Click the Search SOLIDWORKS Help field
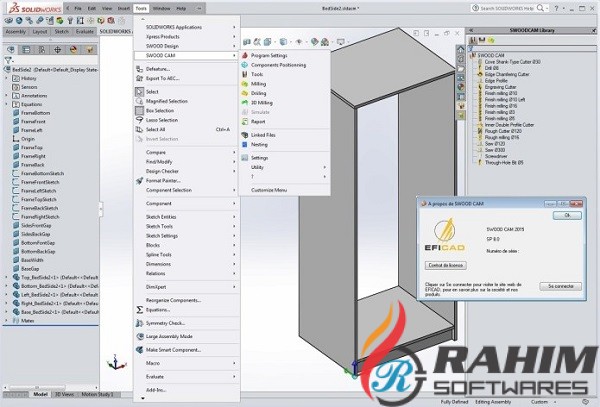600x407 pixels. coord(507,8)
